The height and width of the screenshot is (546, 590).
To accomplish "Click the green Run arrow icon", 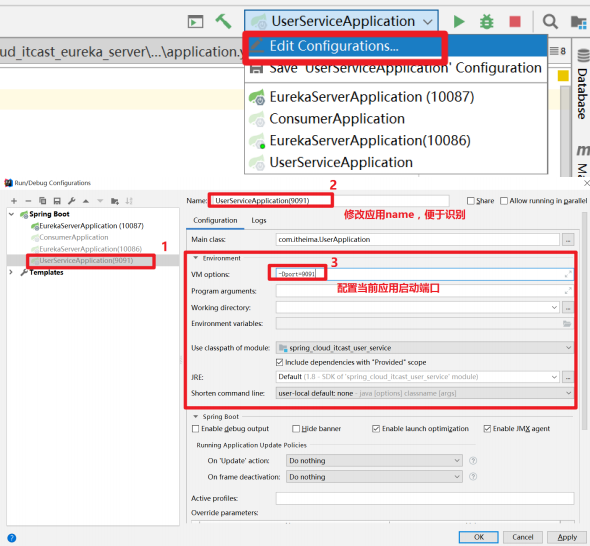I will click(x=459, y=21).
